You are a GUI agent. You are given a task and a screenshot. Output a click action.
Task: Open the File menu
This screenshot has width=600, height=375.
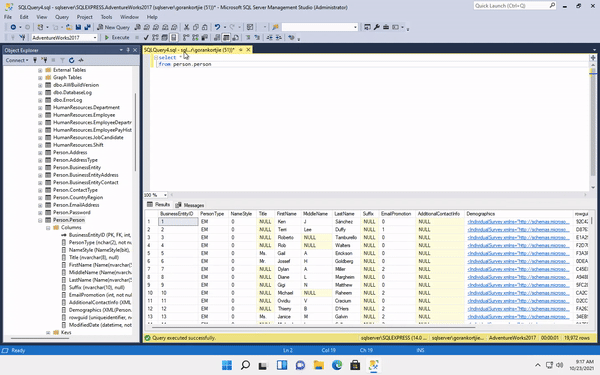coord(8,17)
